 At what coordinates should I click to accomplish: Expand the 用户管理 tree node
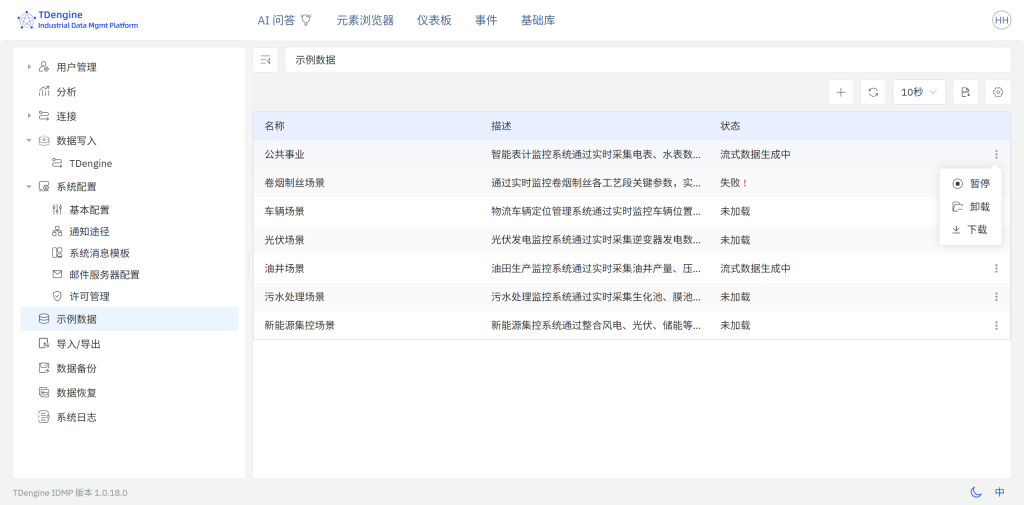coord(29,67)
